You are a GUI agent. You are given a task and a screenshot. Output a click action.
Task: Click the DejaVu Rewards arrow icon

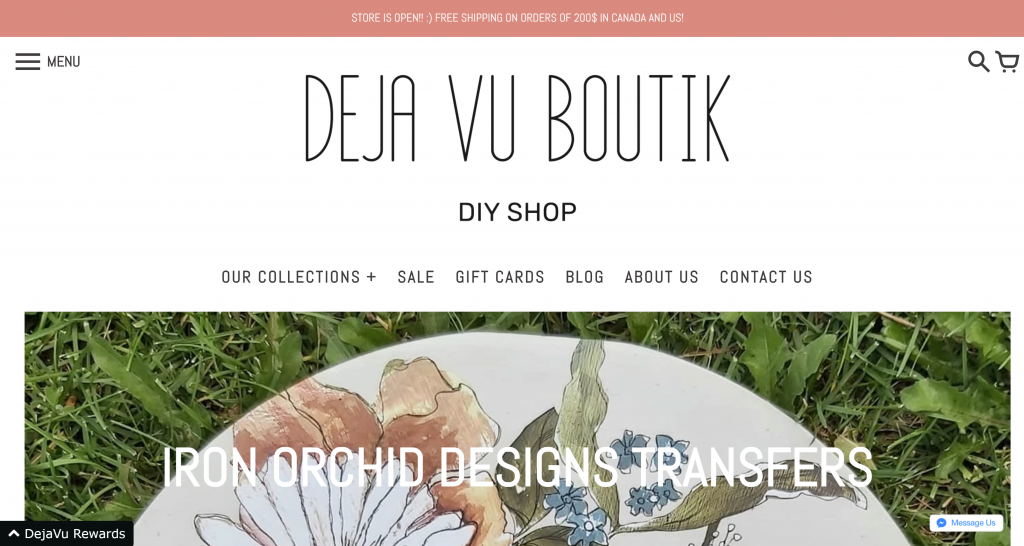pos(13,534)
